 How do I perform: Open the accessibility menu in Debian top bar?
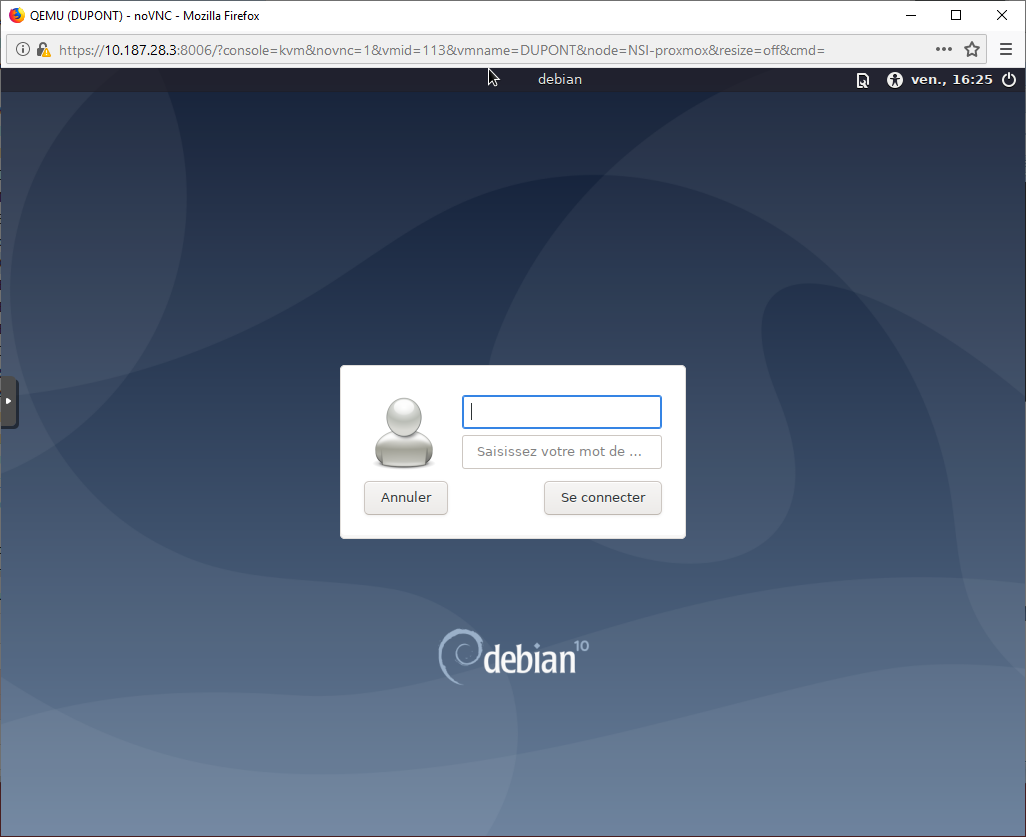pos(894,80)
